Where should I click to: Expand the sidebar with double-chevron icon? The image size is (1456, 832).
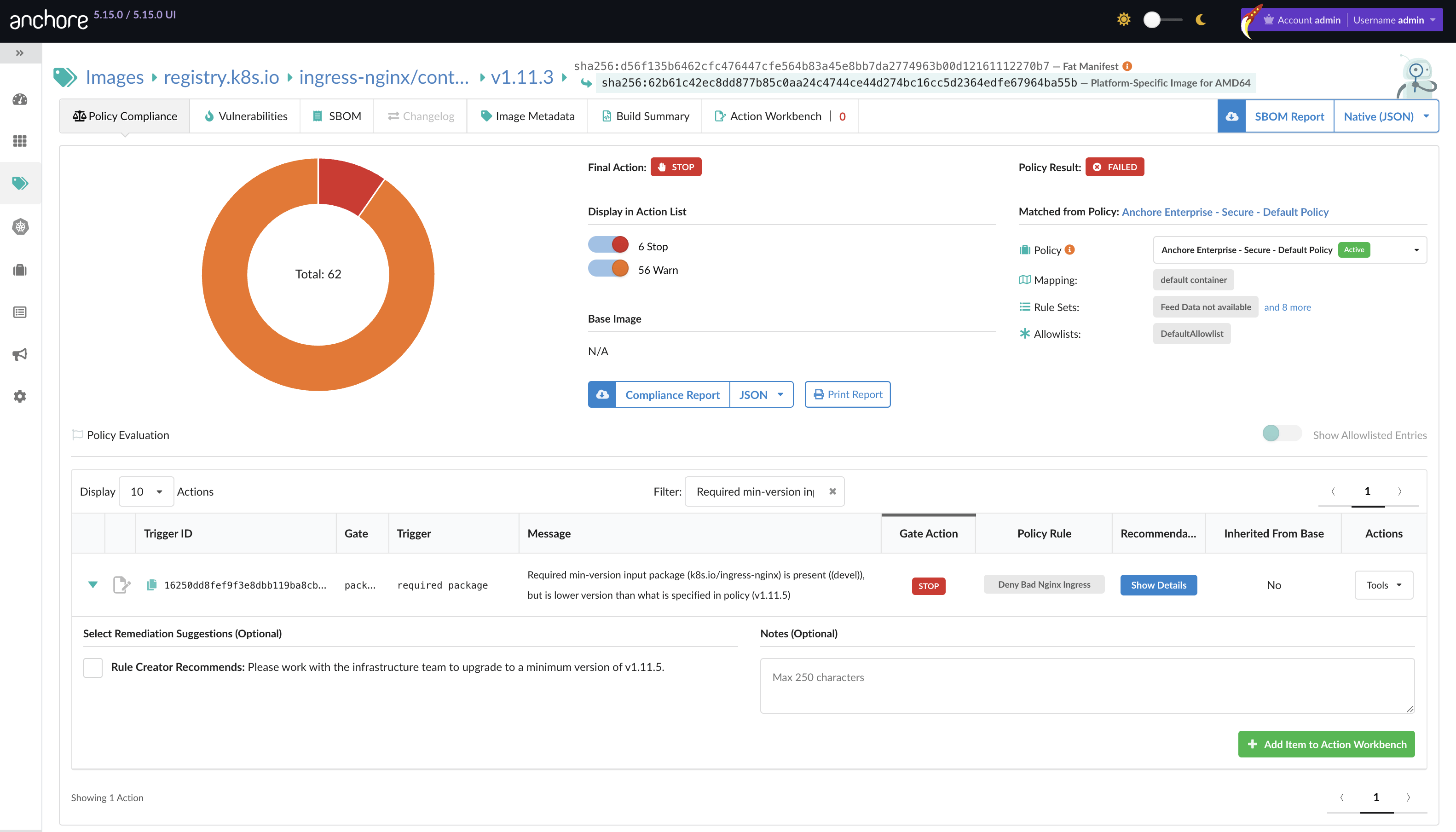(20, 53)
